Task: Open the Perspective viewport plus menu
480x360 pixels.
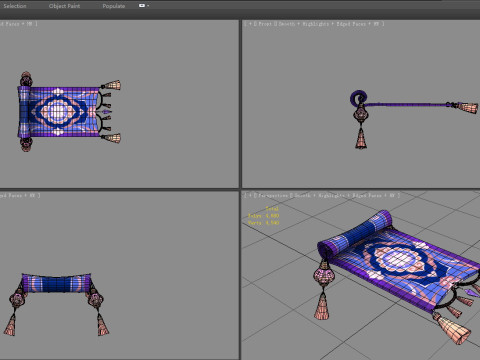Action: (250, 195)
